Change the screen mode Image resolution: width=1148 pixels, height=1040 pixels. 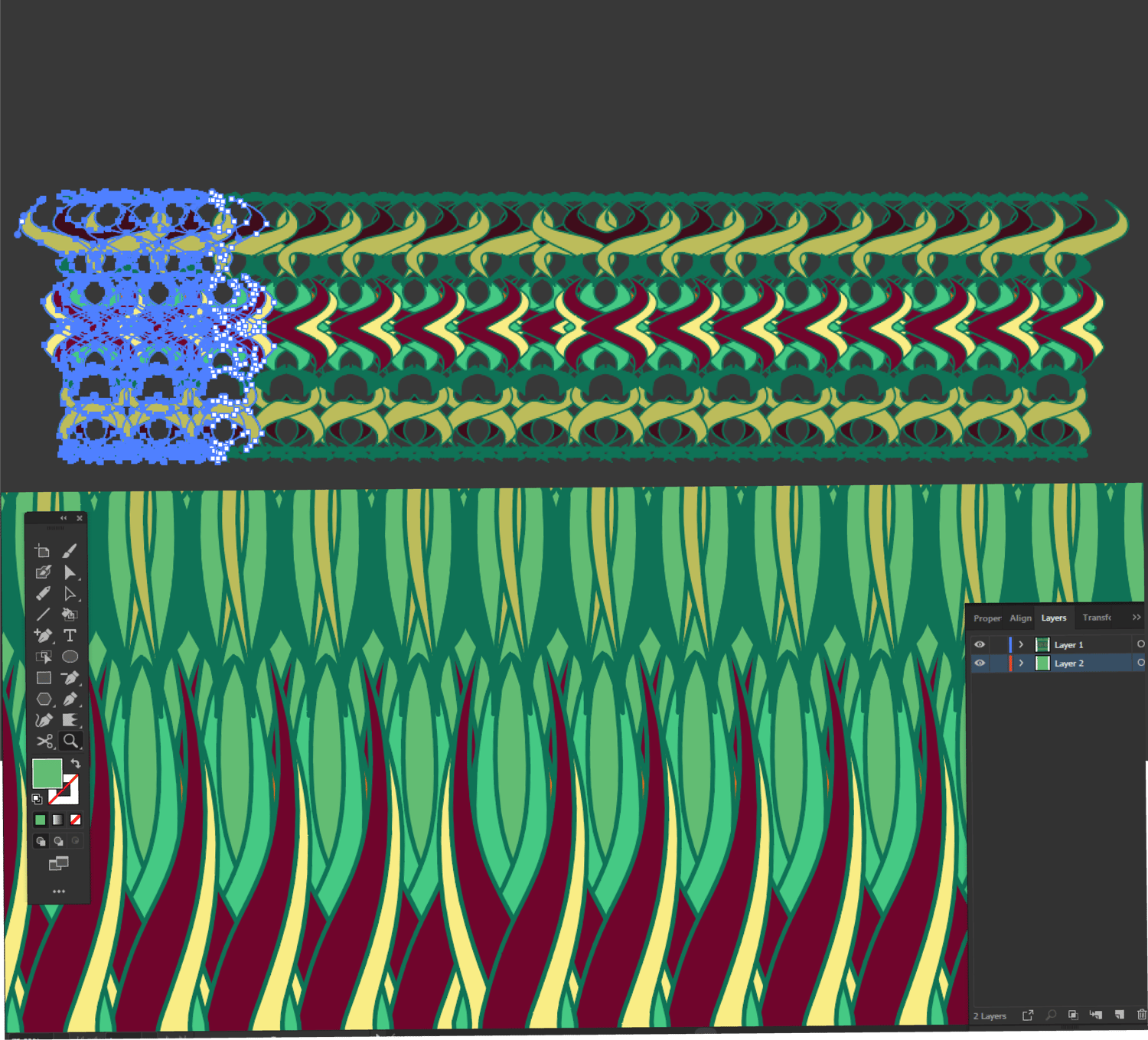58,864
